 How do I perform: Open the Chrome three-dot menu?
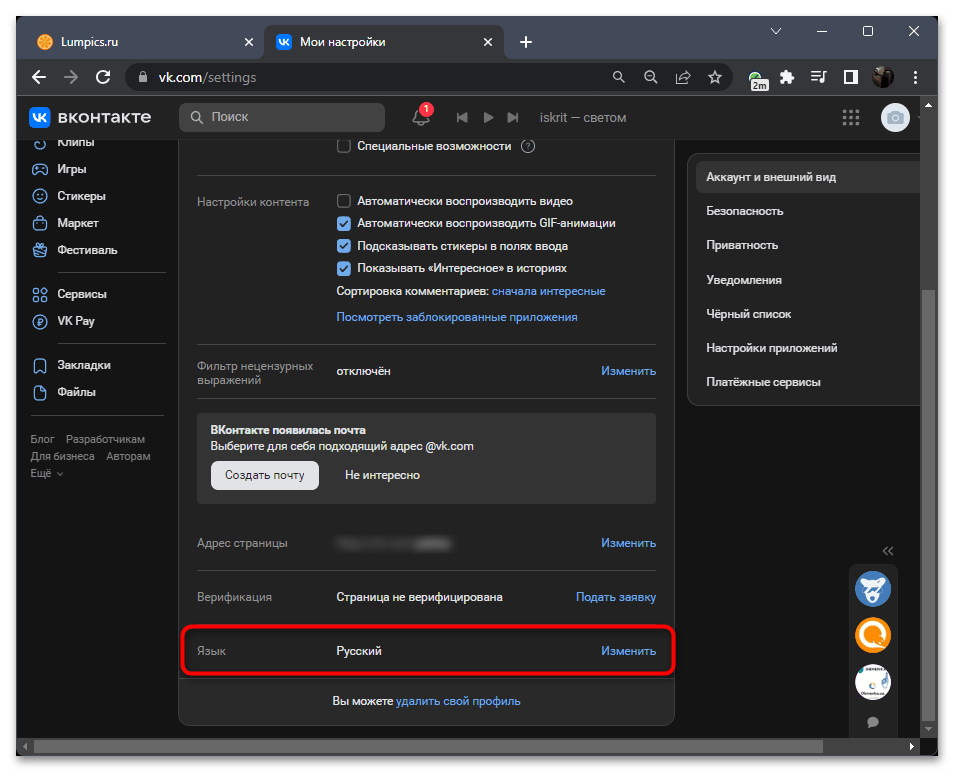pos(915,77)
